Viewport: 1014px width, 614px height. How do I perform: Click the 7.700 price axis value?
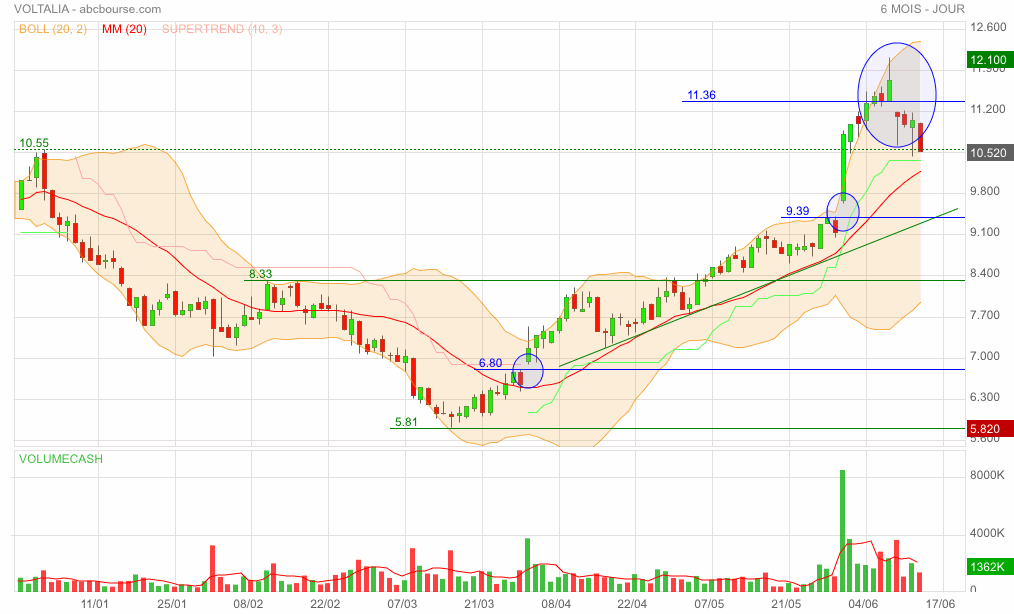(x=986, y=315)
